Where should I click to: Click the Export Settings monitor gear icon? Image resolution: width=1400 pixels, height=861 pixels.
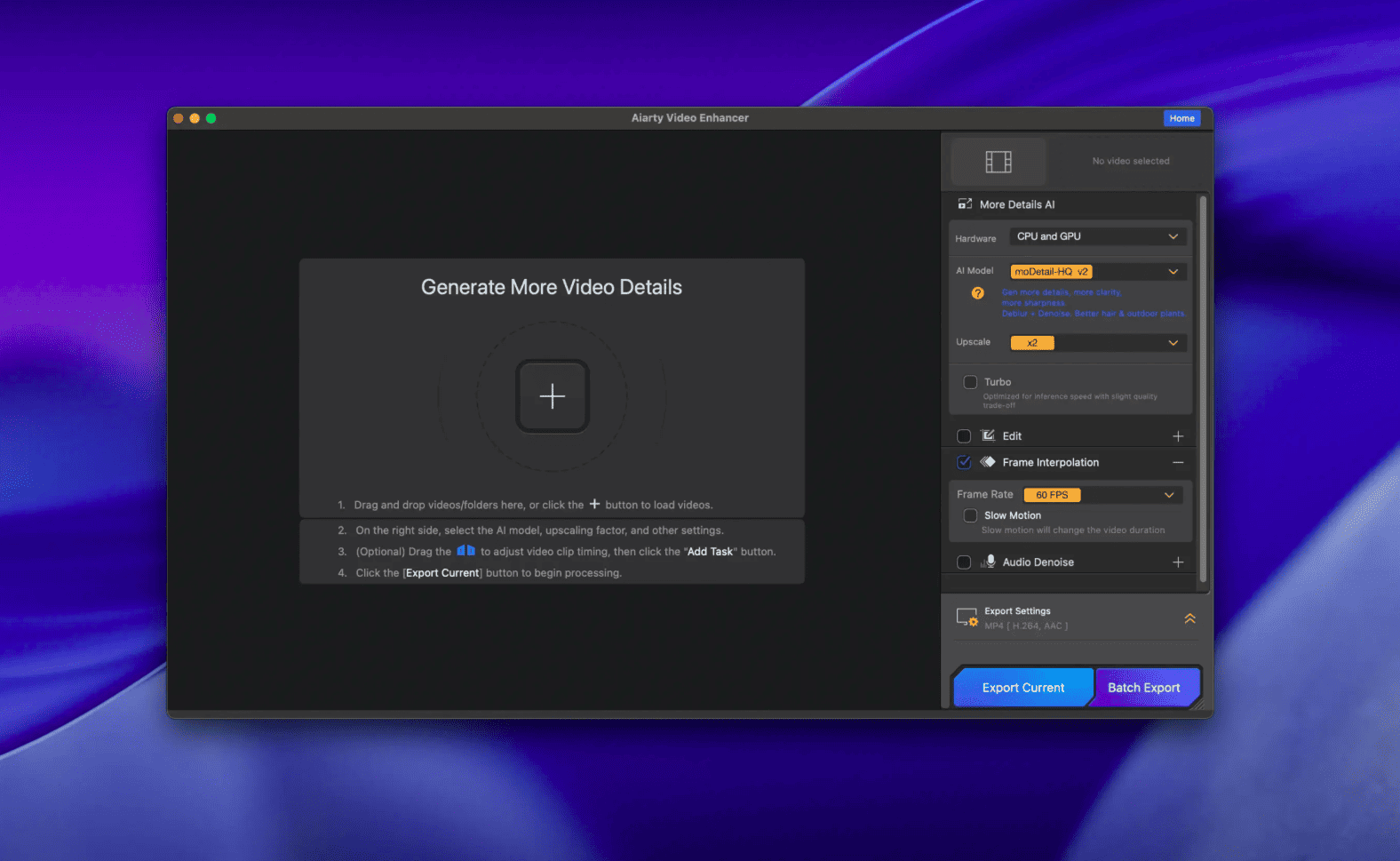pos(966,618)
